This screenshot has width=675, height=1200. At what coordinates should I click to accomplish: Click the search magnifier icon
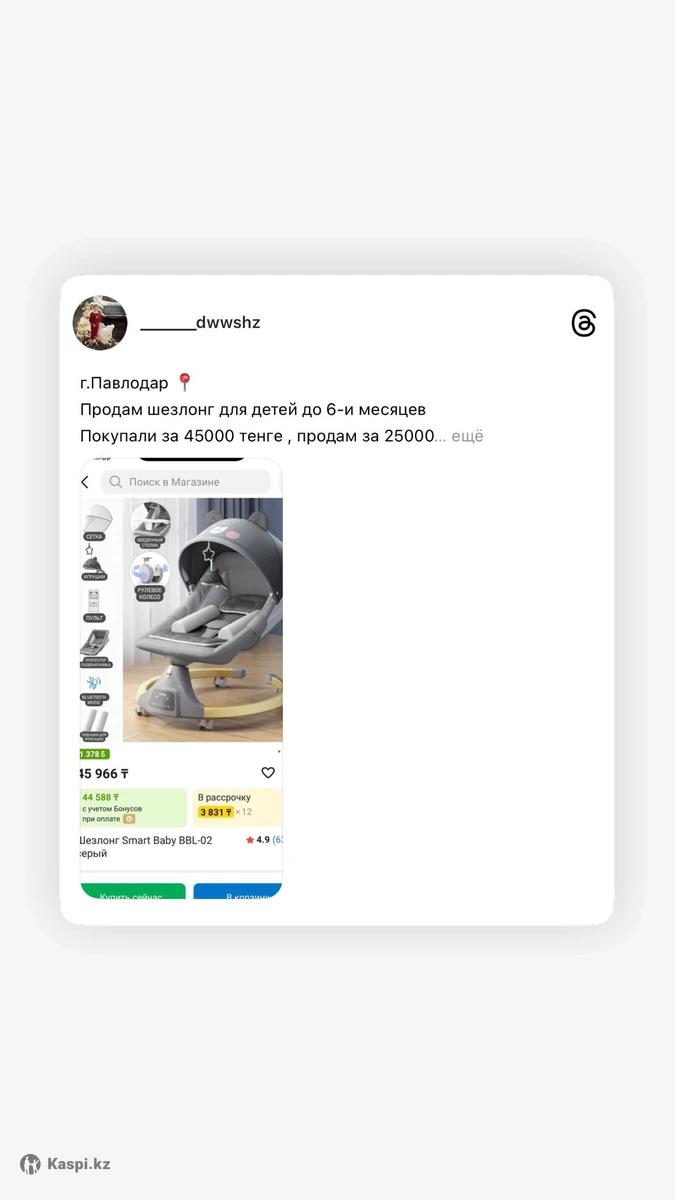pos(116,482)
